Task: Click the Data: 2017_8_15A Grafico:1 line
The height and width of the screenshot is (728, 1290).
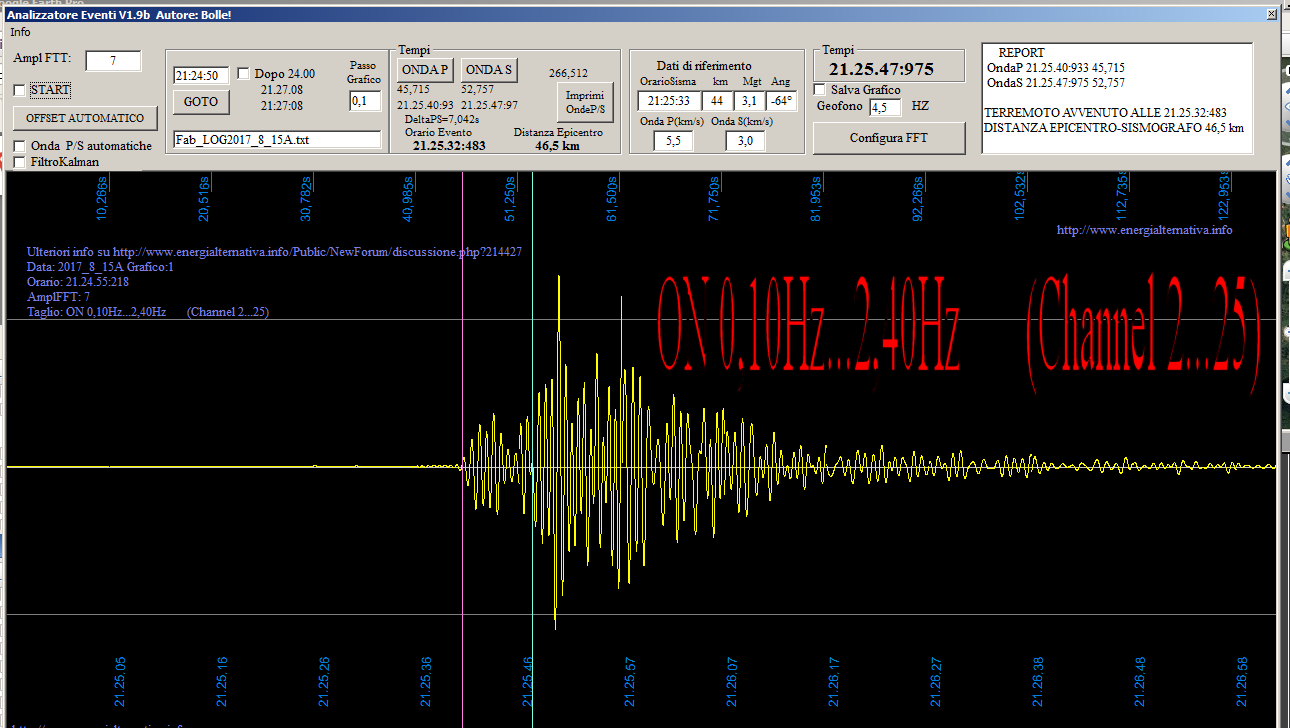Action: [101, 267]
